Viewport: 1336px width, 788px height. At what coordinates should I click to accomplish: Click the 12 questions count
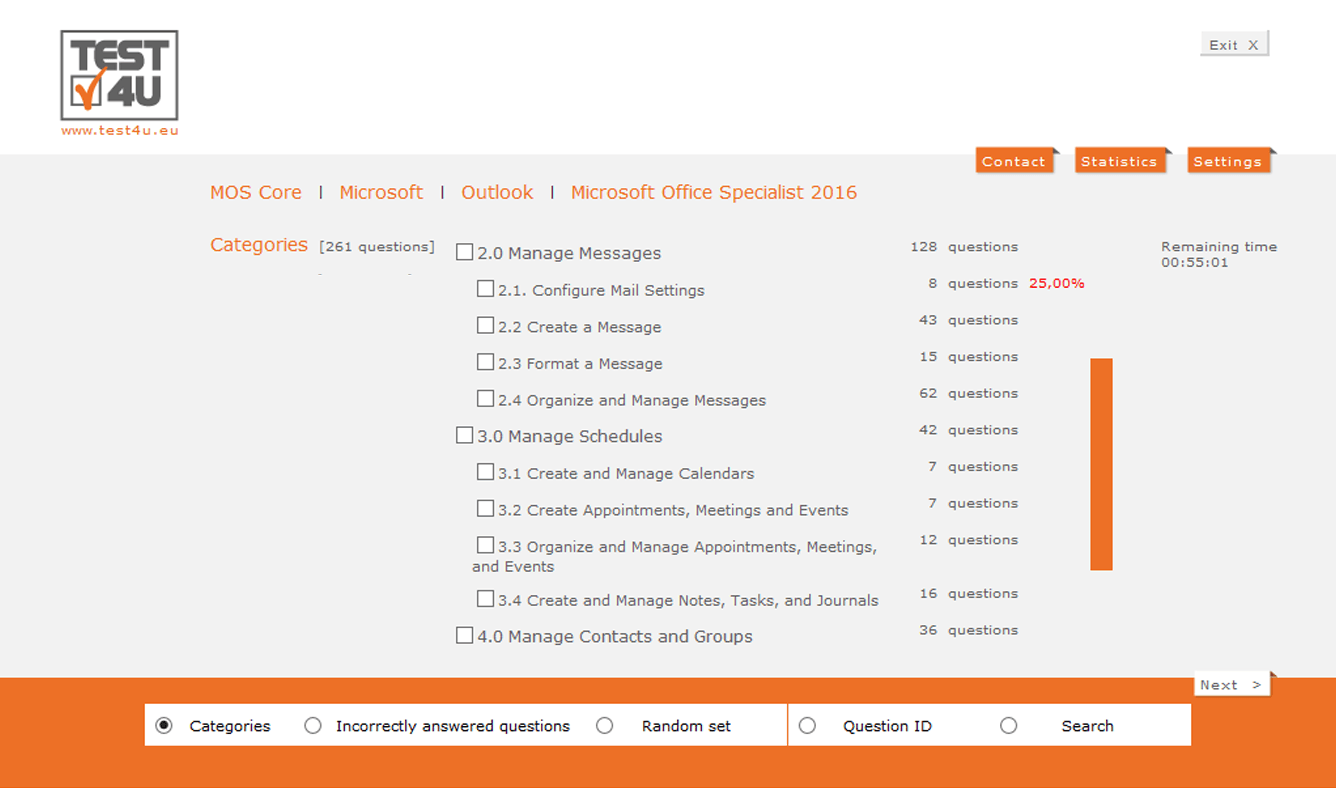pyautogui.click(x=969, y=540)
